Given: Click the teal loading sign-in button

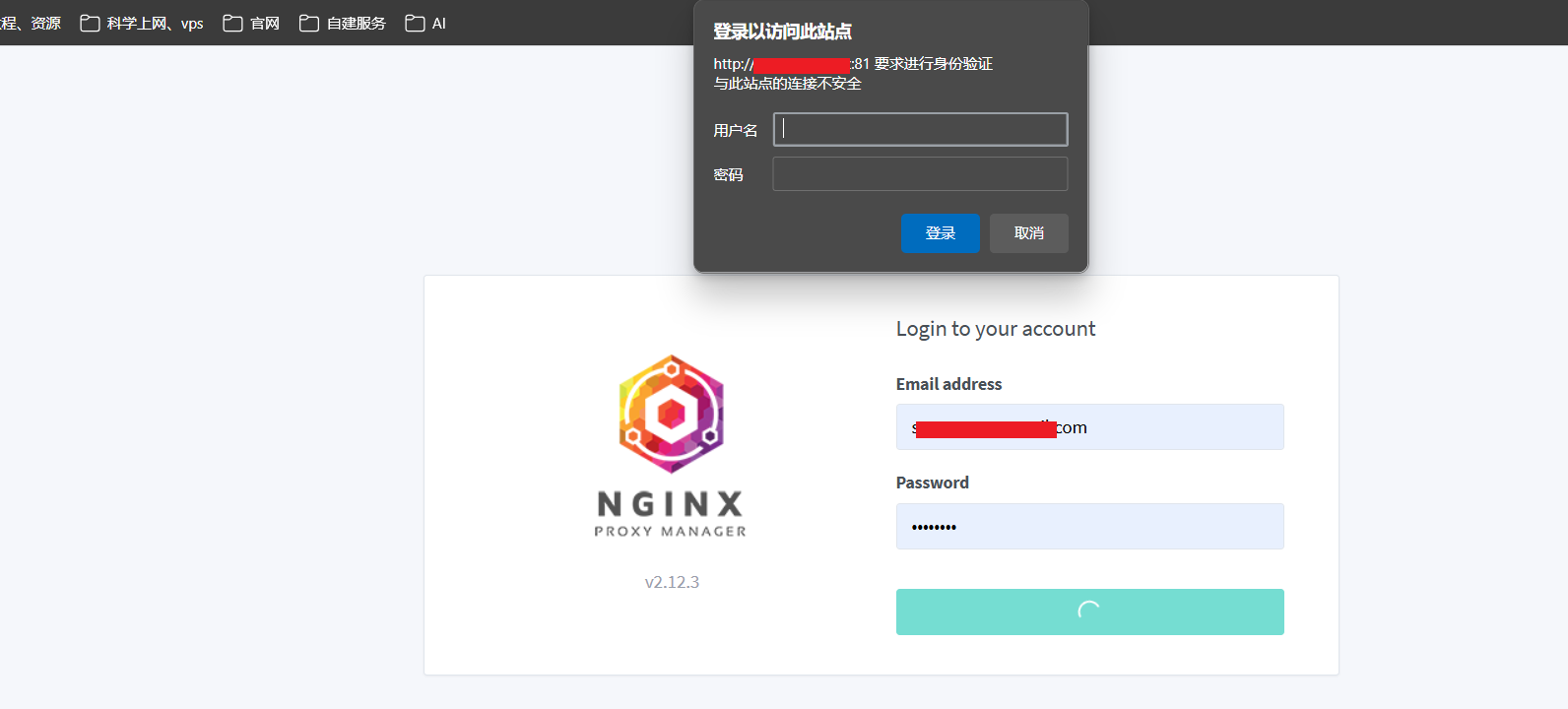Looking at the screenshot, I should tap(1089, 612).
